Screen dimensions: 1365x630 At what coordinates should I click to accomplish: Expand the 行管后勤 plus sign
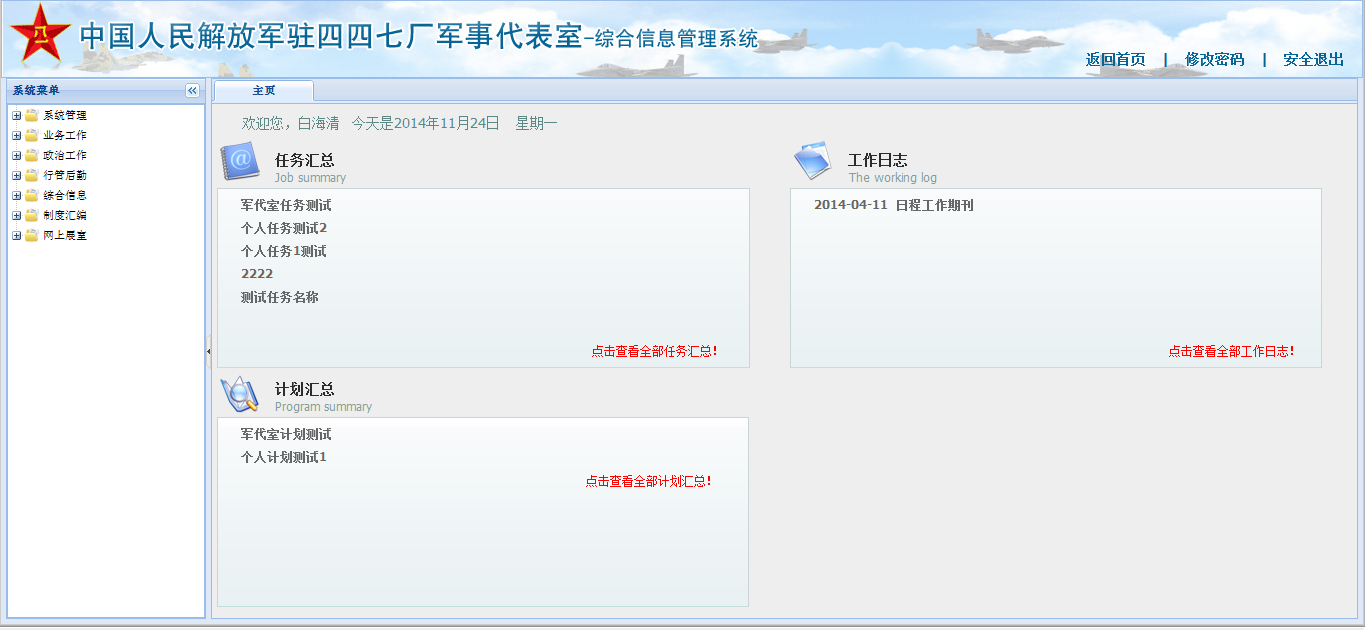[x=16, y=175]
